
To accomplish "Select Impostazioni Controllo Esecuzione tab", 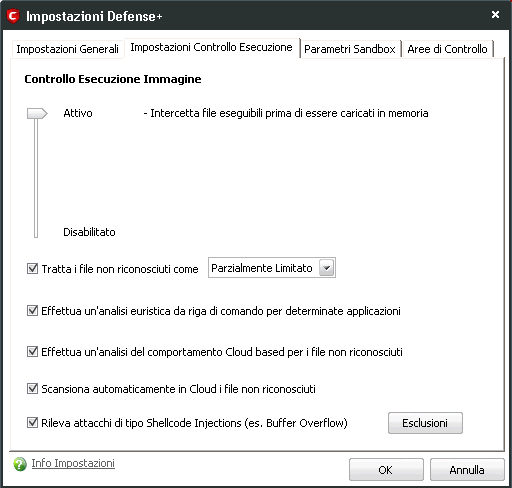I will (x=212, y=47).
